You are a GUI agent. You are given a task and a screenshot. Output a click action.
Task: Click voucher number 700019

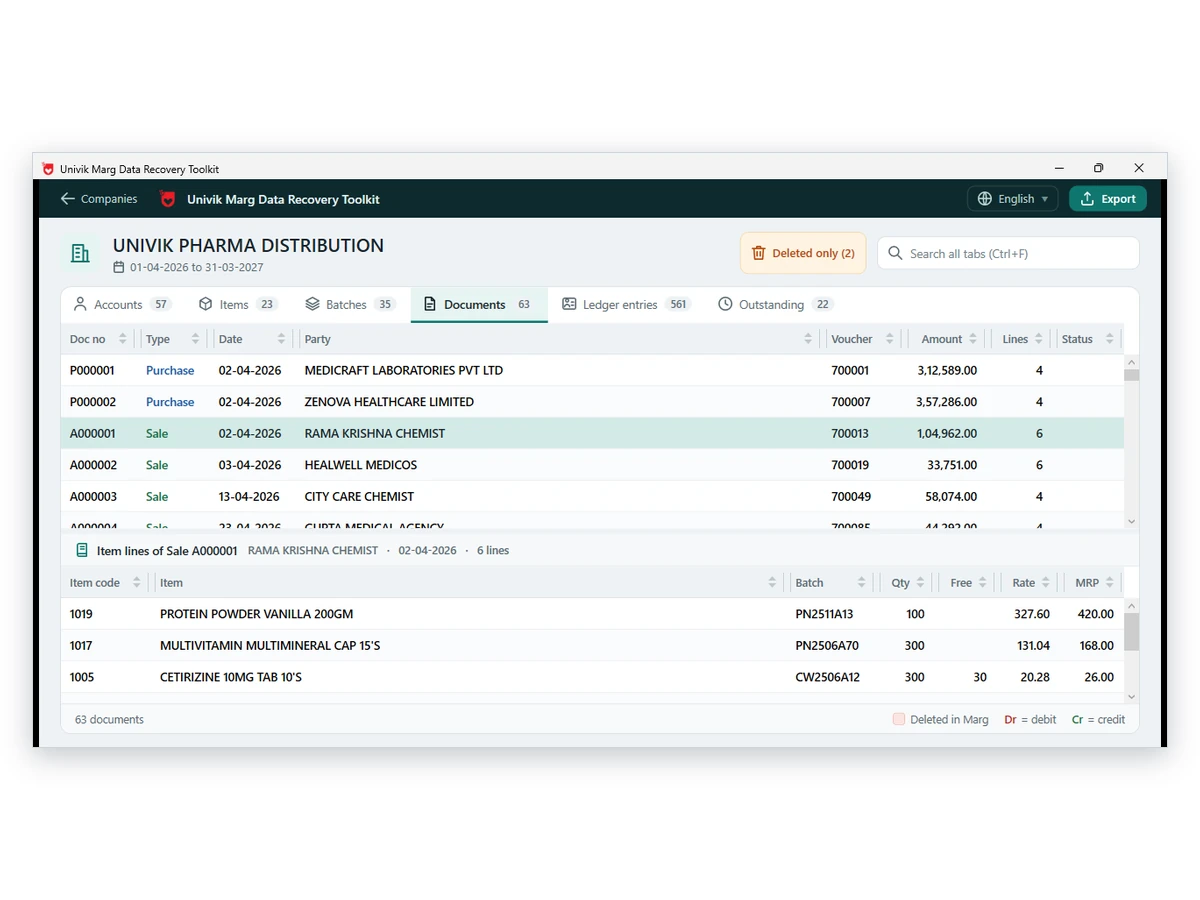[850, 465]
